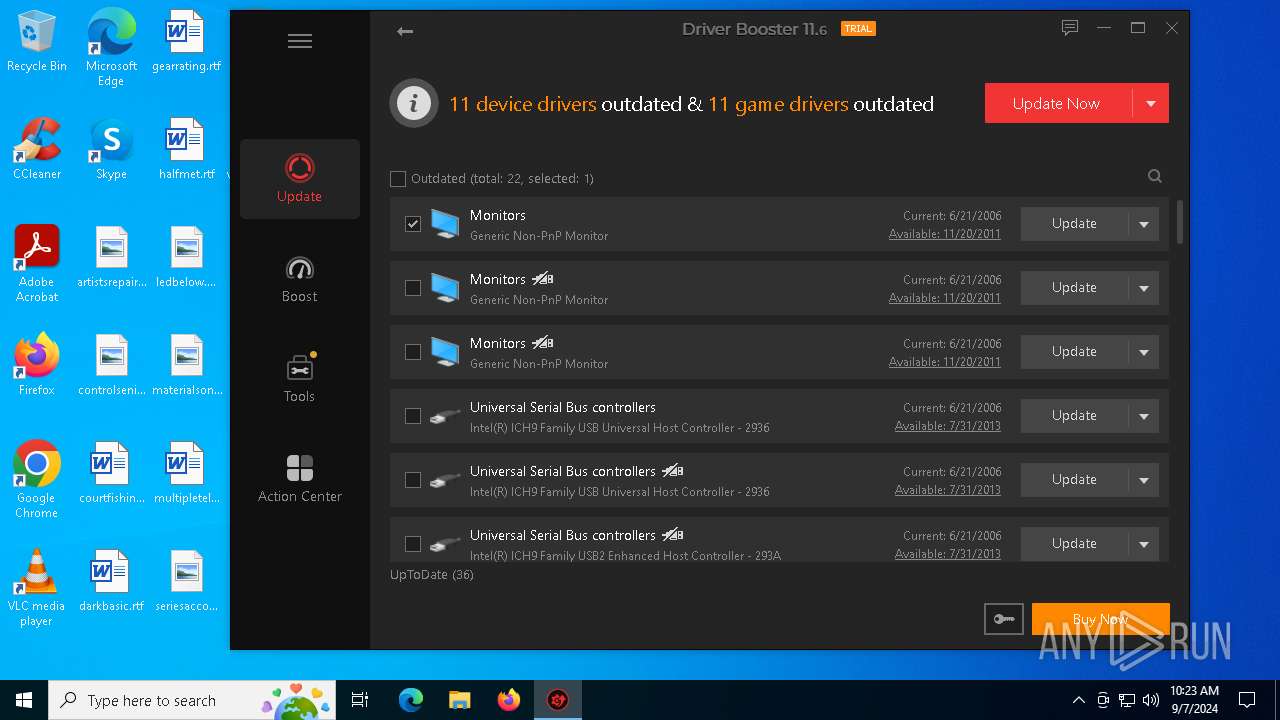Check USB2 Enhanced Host Controller checkbox
The width and height of the screenshot is (1280, 720).
[x=413, y=544]
